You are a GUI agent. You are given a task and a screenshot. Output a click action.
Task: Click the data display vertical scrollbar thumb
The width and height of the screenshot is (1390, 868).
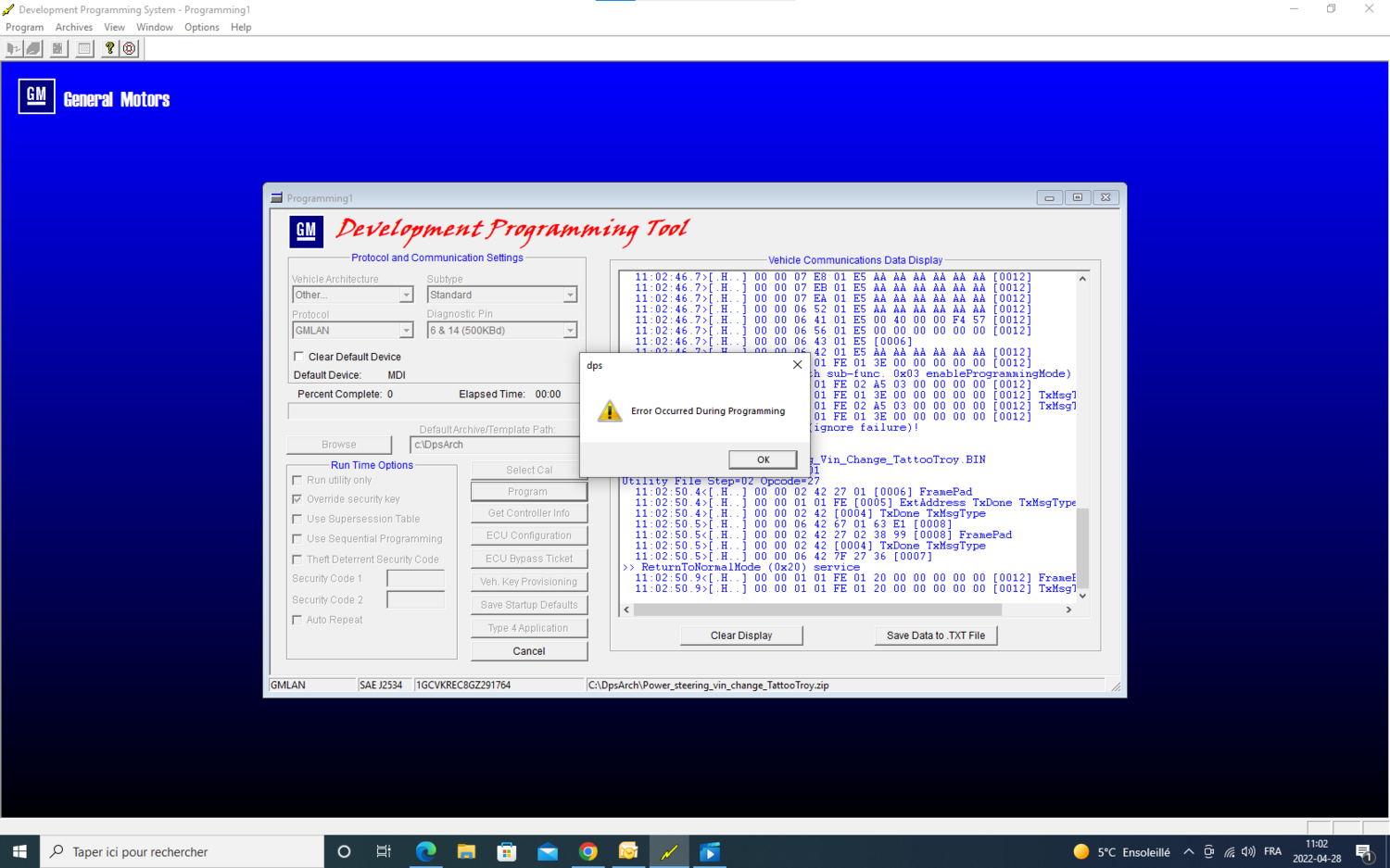point(1082,548)
